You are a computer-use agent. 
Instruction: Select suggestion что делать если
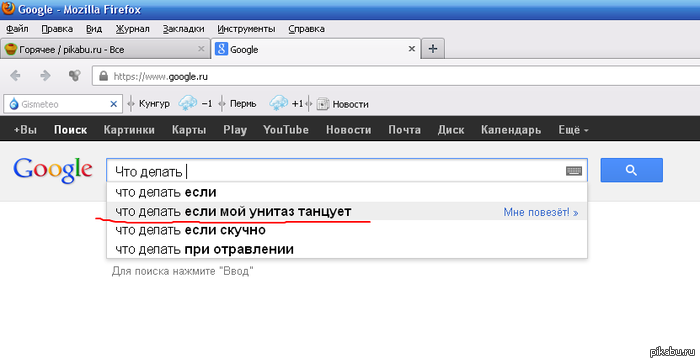tap(347, 192)
